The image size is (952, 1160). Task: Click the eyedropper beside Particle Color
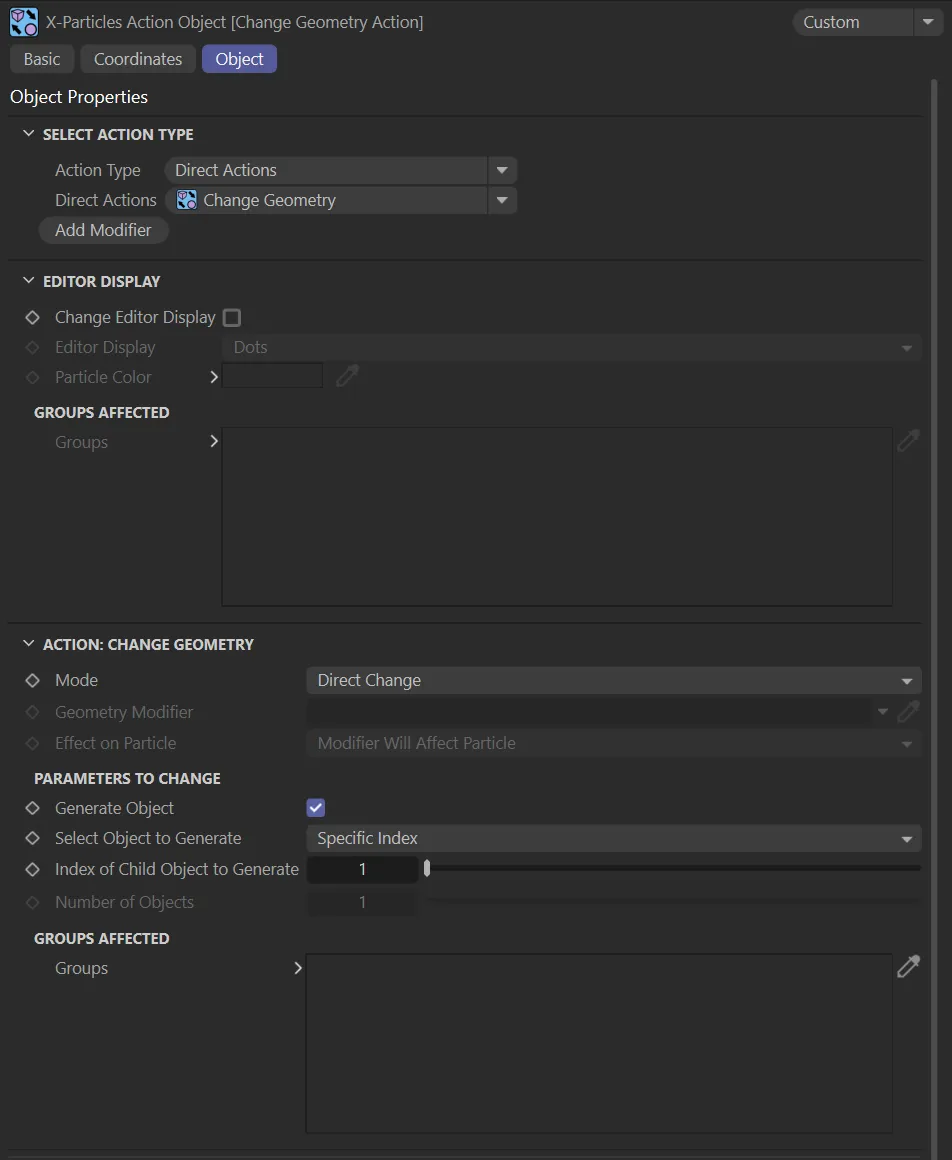pyautogui.click(x=347, y=376)
